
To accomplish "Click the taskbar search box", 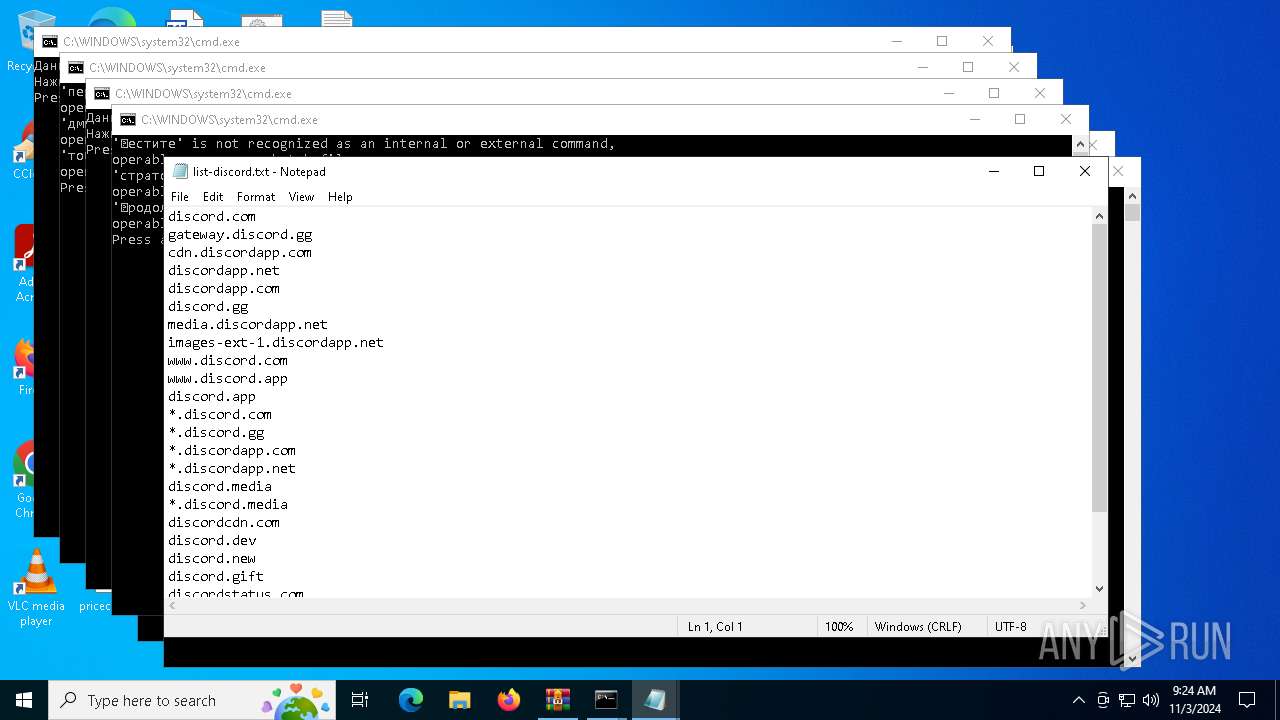I will point(194,700).
